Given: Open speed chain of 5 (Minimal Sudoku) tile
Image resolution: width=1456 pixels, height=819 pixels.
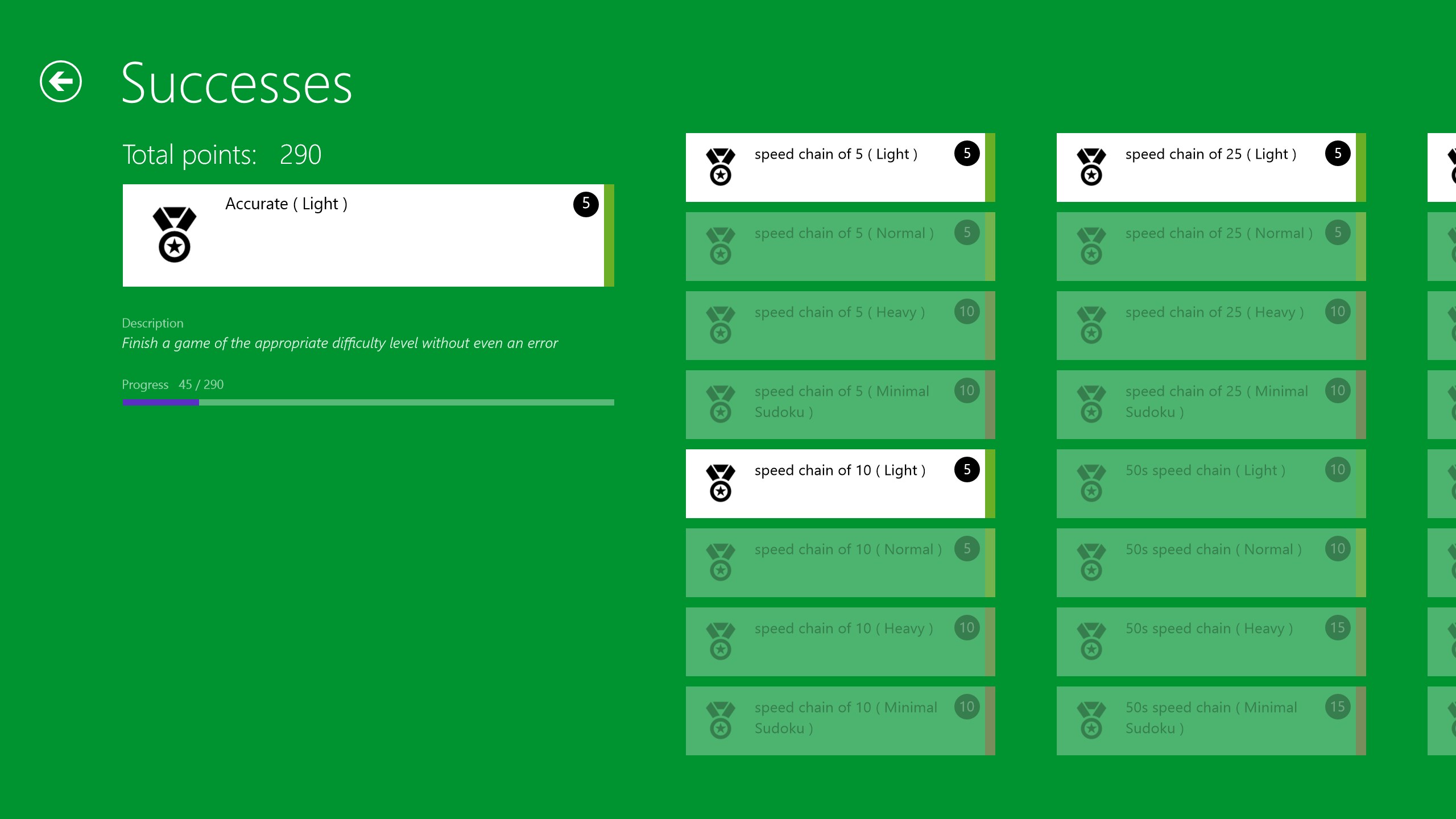Looking at the screenshot, I should click(x=836, y=404).
